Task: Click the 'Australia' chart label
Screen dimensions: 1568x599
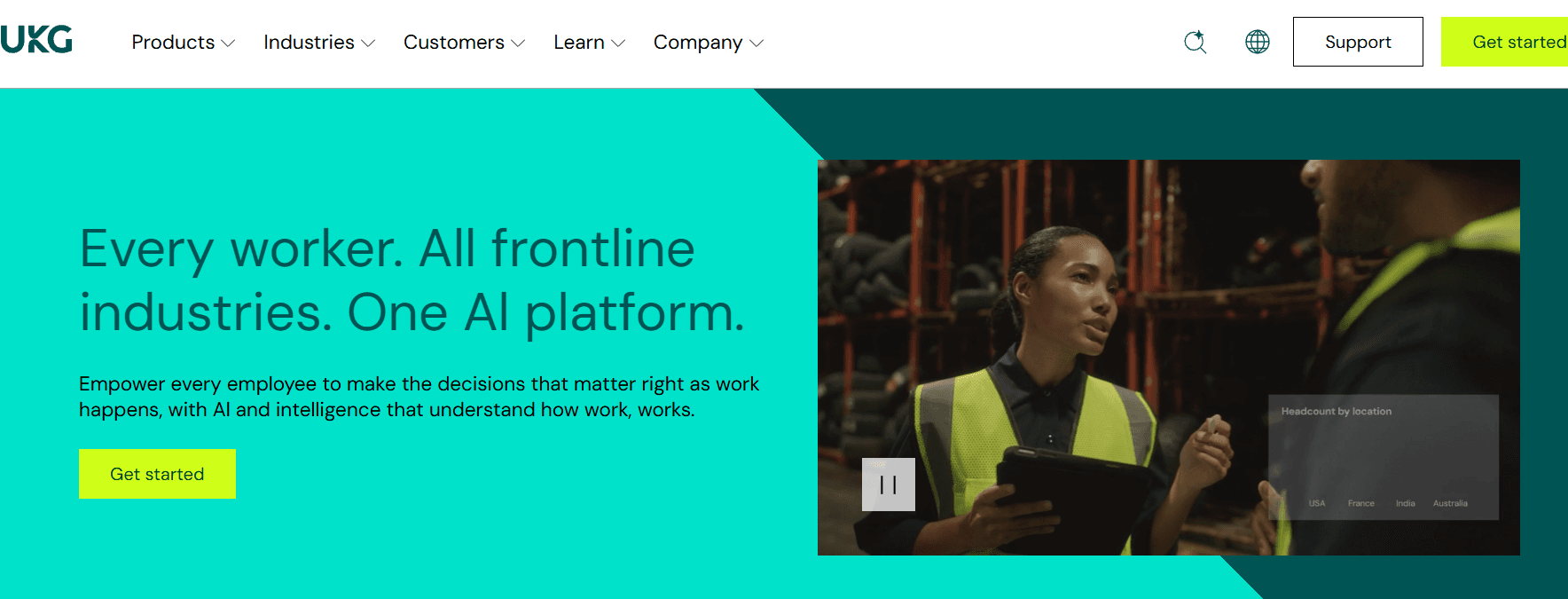Action: (1451, 503)
